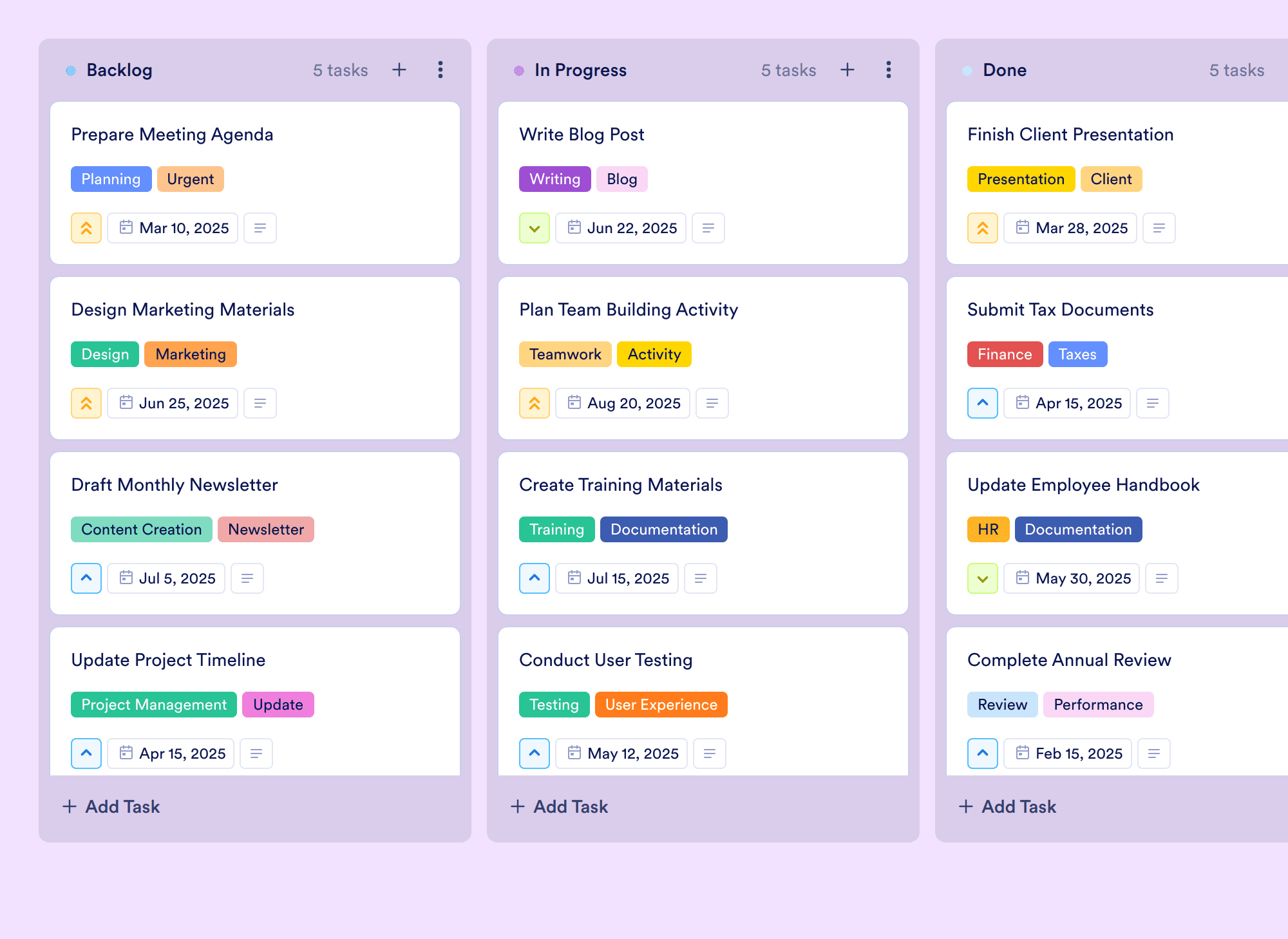Click the Finance tag
1288x939 pixels.
click(1005, 354)
